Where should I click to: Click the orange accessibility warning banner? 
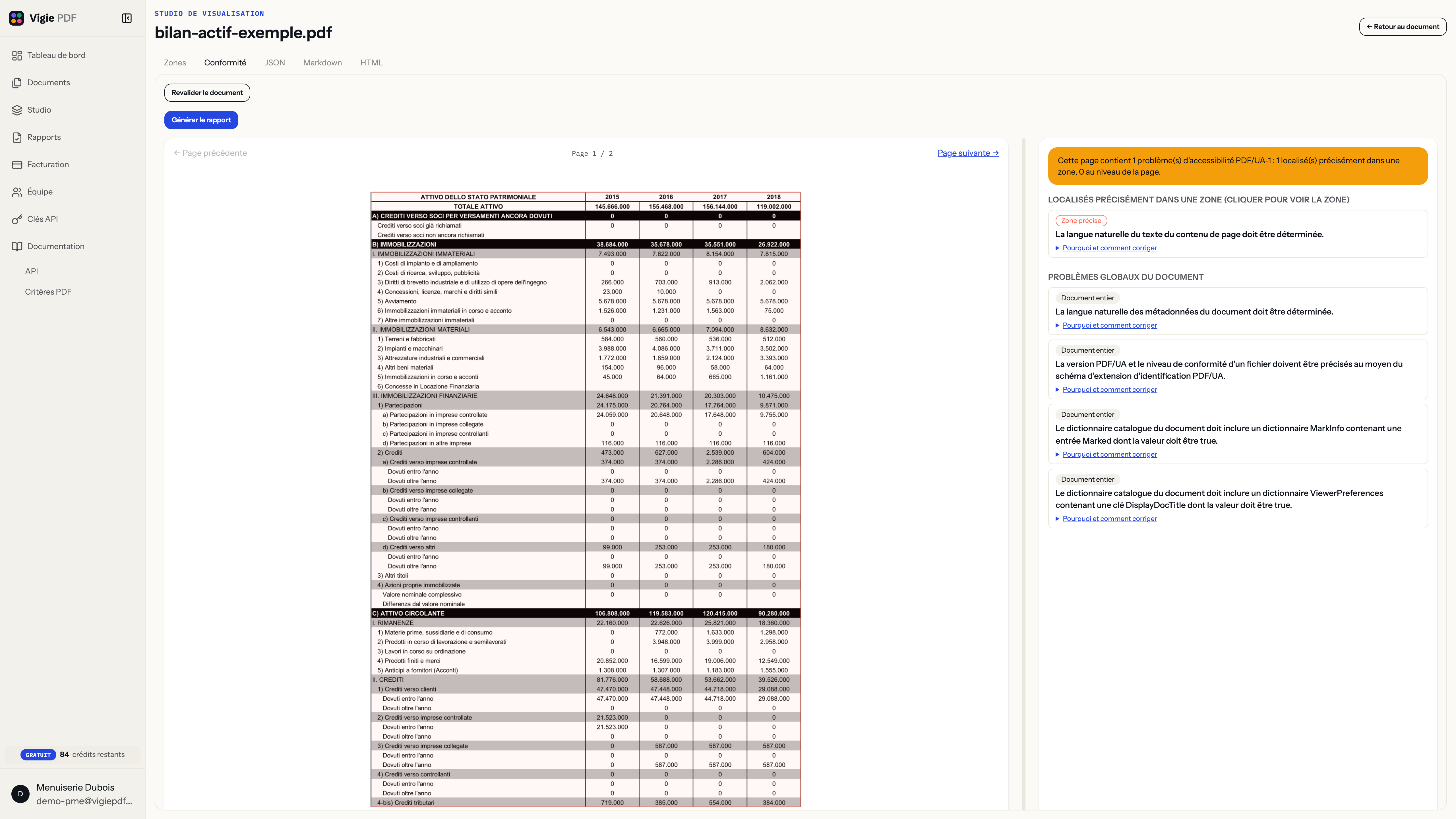1237,166
